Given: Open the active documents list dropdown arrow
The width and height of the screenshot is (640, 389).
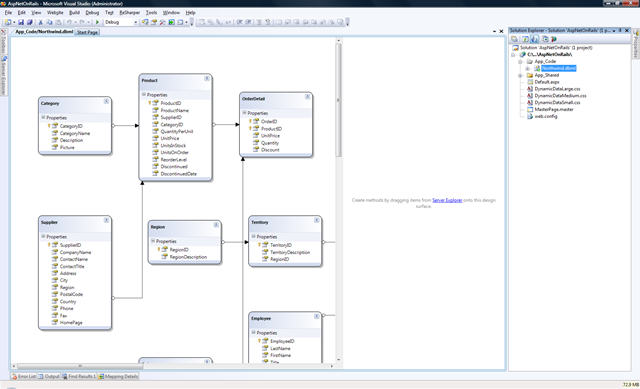Looking at the screenshot, I should click(494, 31).
